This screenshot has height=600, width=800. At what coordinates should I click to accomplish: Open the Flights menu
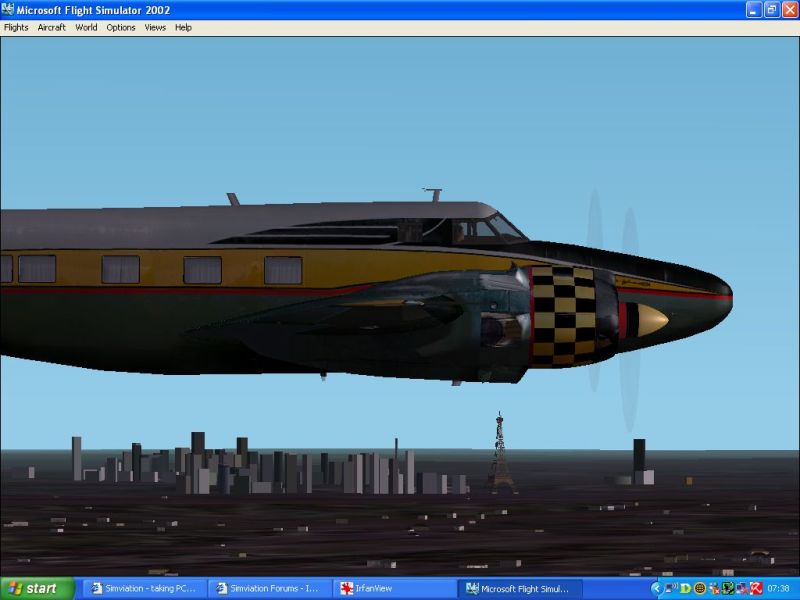point(16,28)
